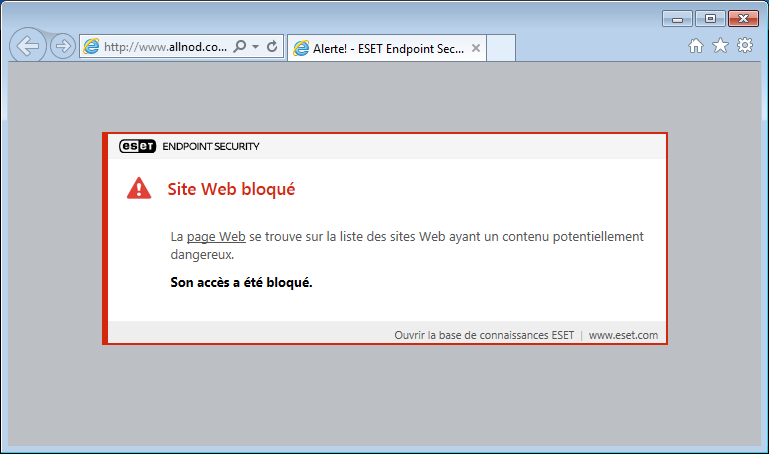
Task: Close the Internet Explorer window
Action: tap(743, 19)
